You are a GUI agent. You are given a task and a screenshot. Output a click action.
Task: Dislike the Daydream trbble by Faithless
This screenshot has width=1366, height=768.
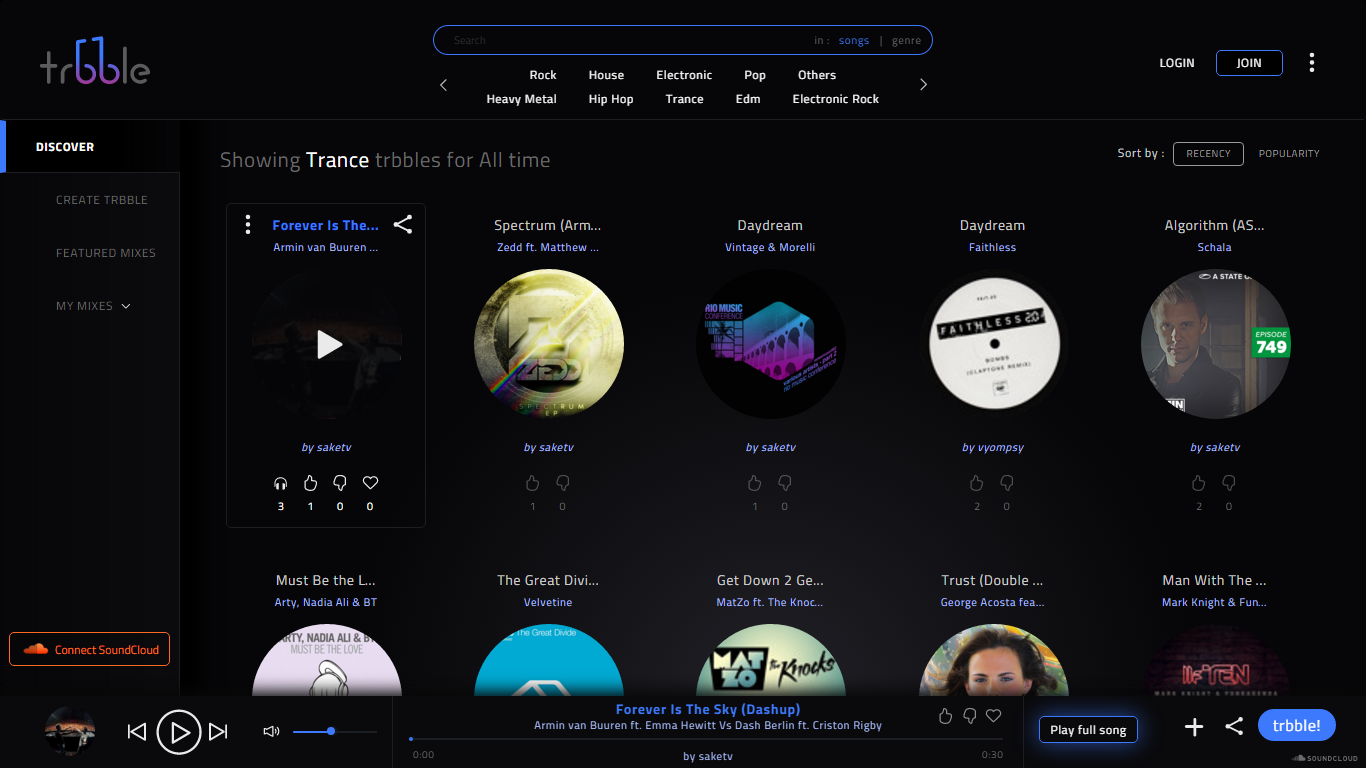coord(1007,483)
